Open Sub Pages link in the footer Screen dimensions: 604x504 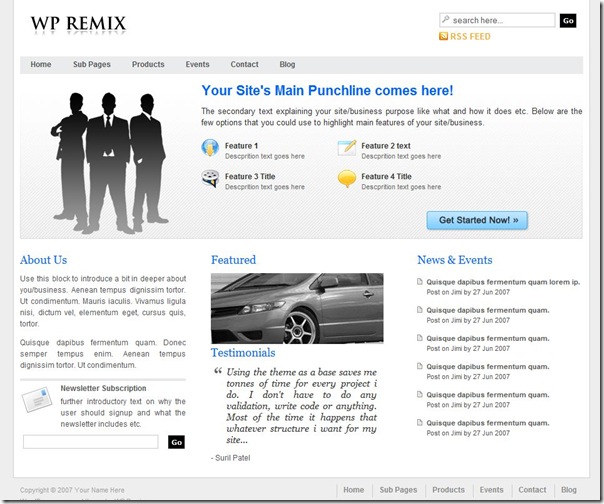click(x=398, y=490)
